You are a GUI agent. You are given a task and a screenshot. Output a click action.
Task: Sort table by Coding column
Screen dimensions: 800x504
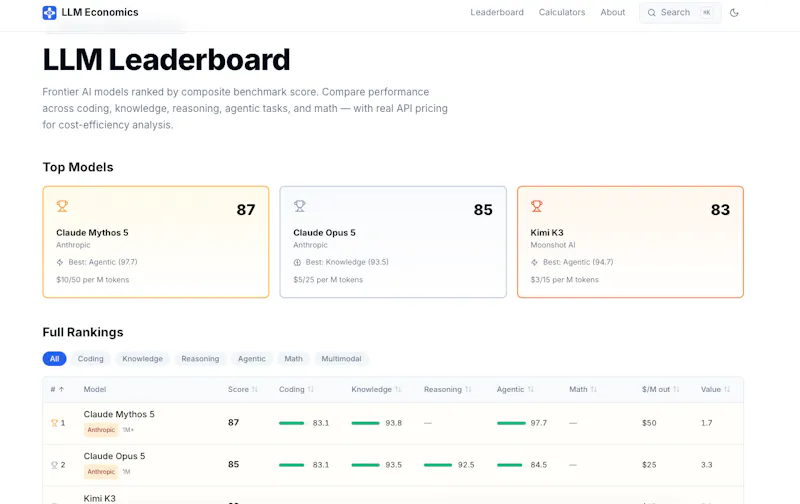click(296, 389)
